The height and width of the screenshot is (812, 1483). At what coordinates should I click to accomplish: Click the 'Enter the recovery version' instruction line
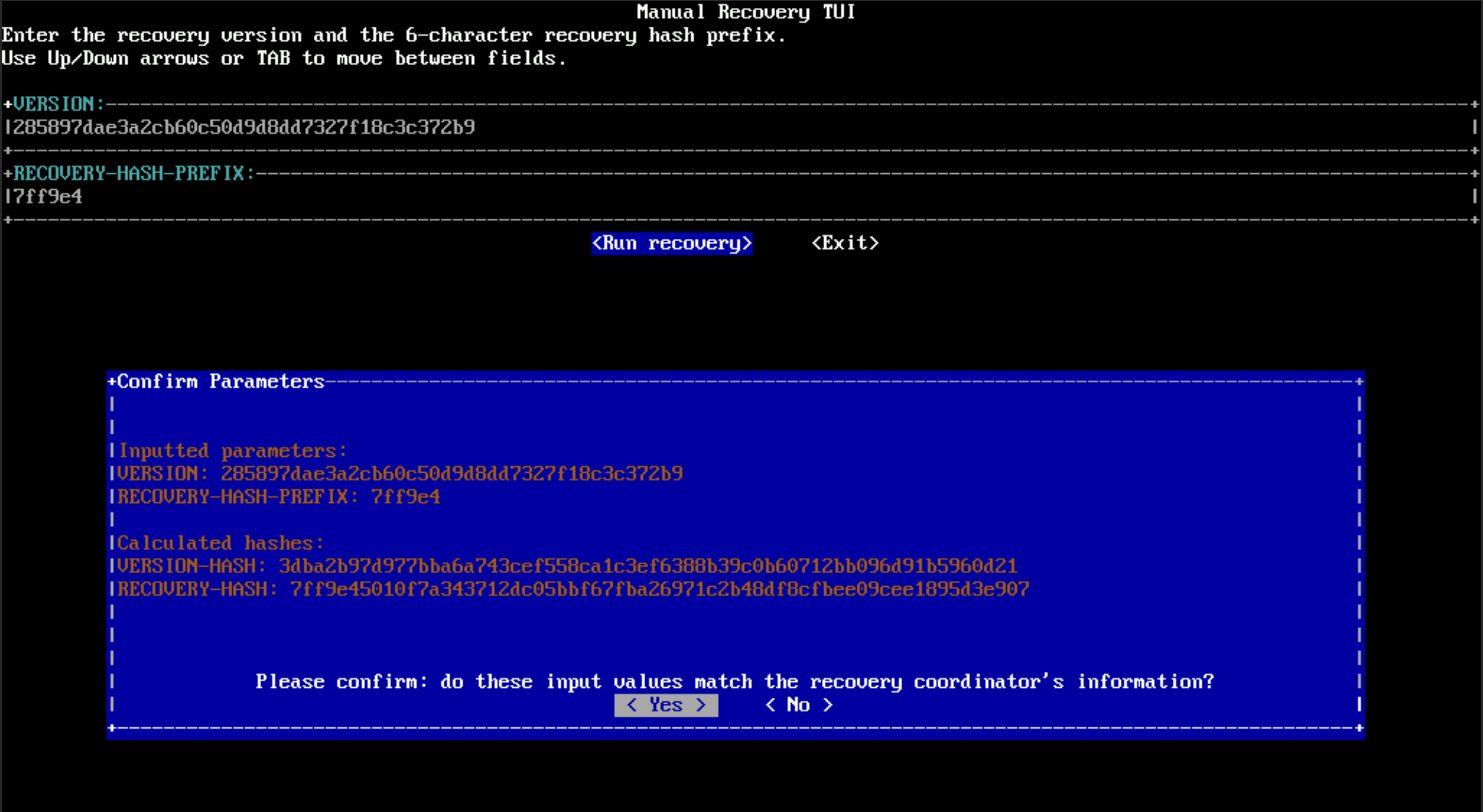[393, 35]
